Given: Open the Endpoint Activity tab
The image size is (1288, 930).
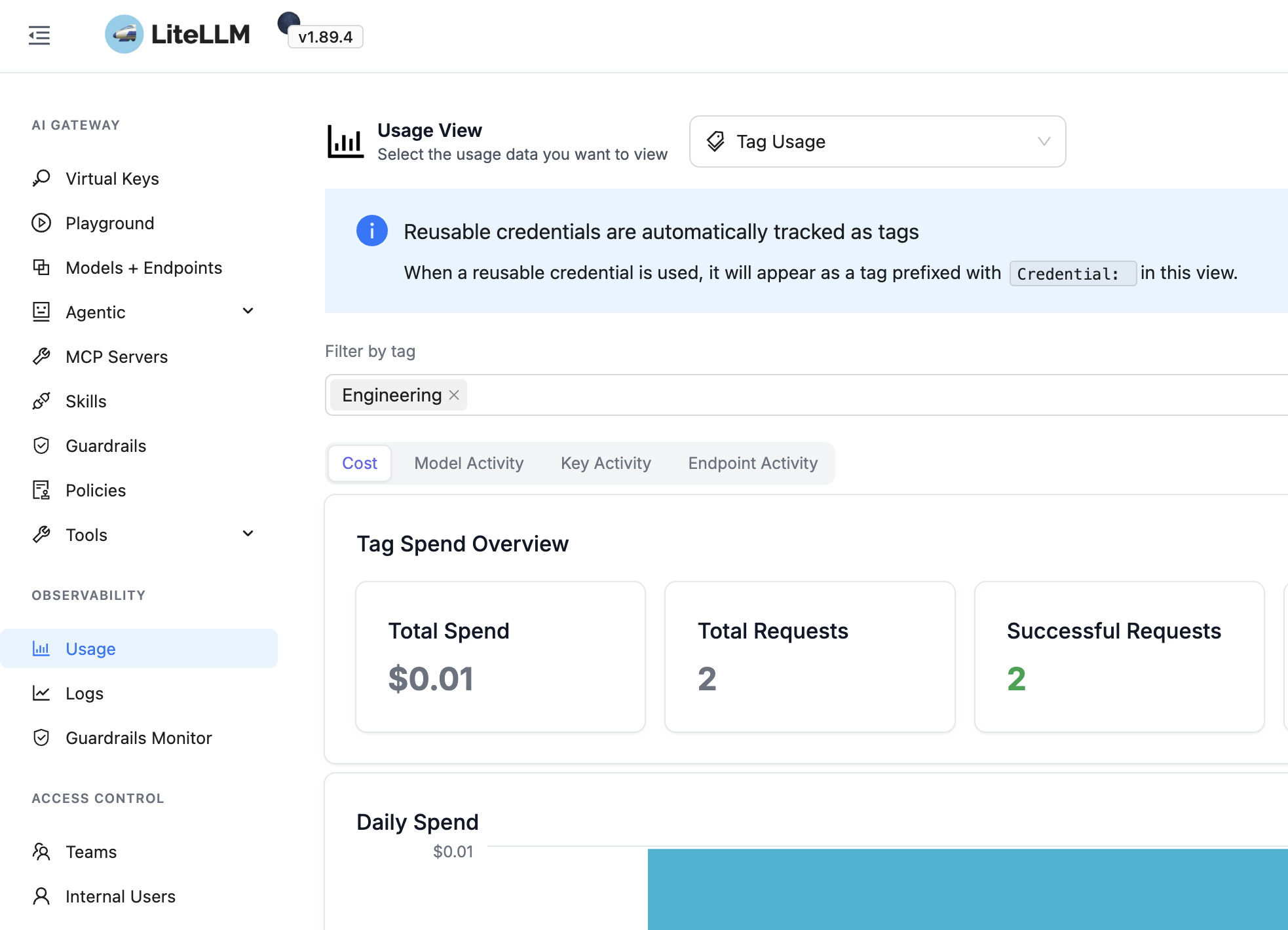Looking at the screenshot, I should point(753,463).
